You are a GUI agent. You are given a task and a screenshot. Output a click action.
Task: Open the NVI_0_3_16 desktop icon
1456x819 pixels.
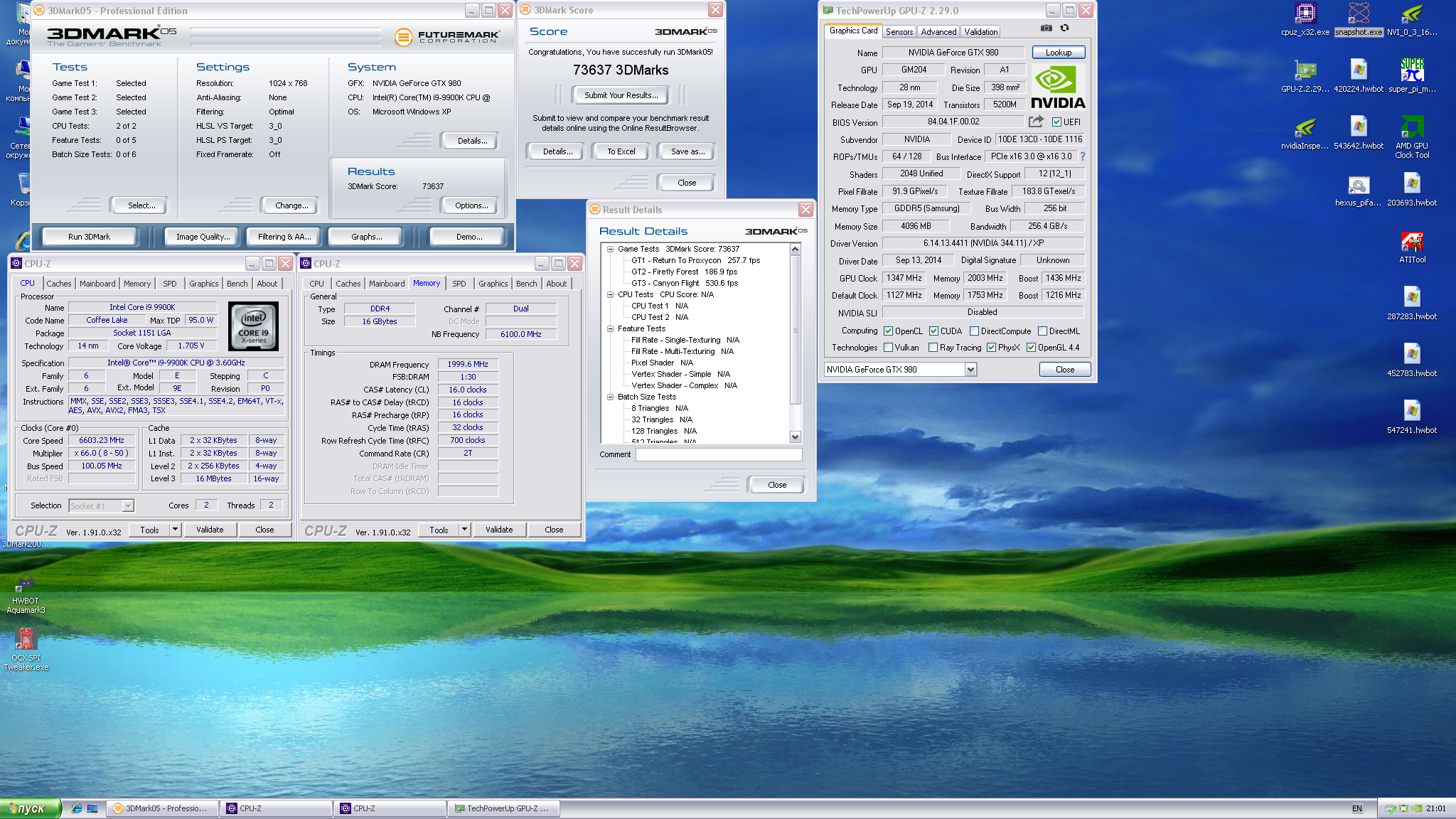[1412, 19]
